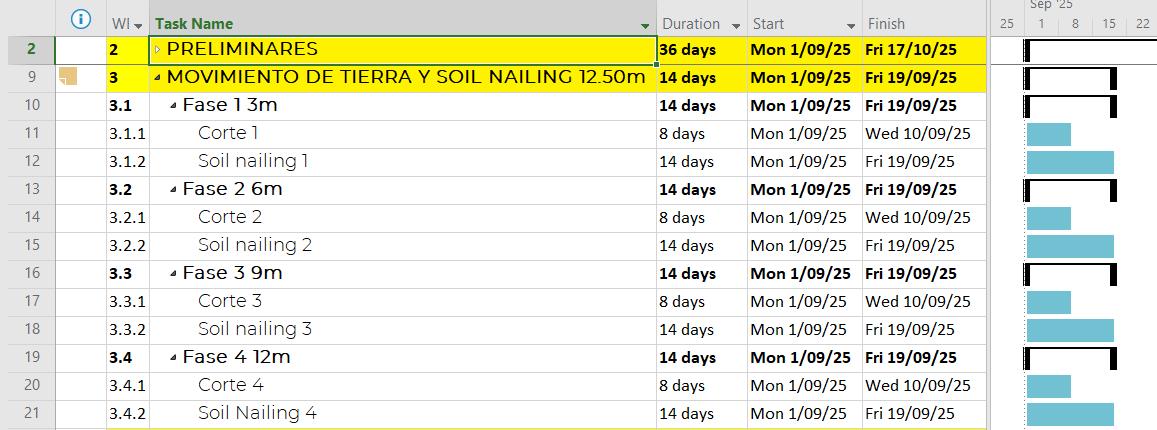
Task: Click the WBS cell 3.2.2
Action: point(128,246)
